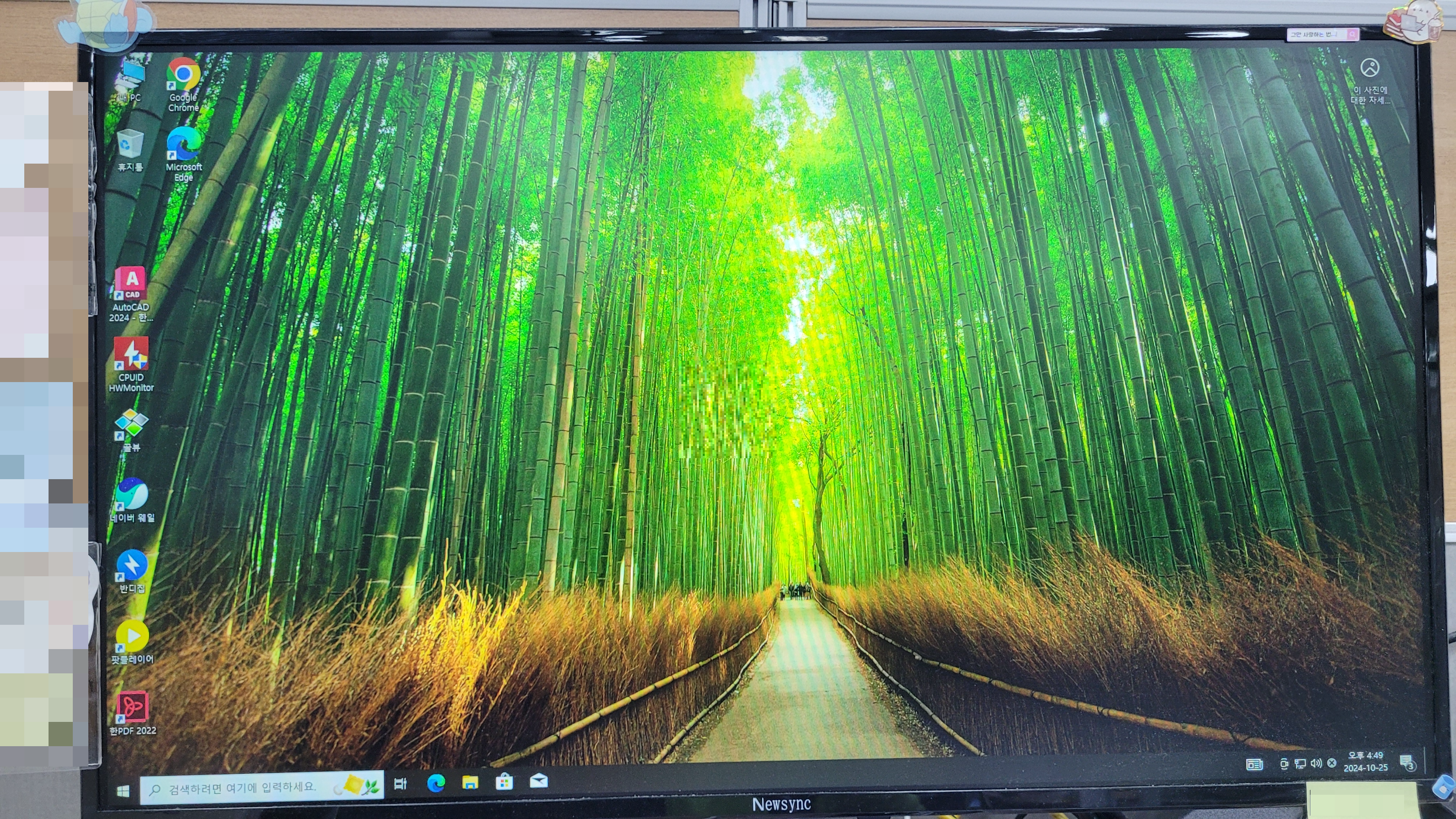Open Microsoft Store from the taskbar

point(504,782)
